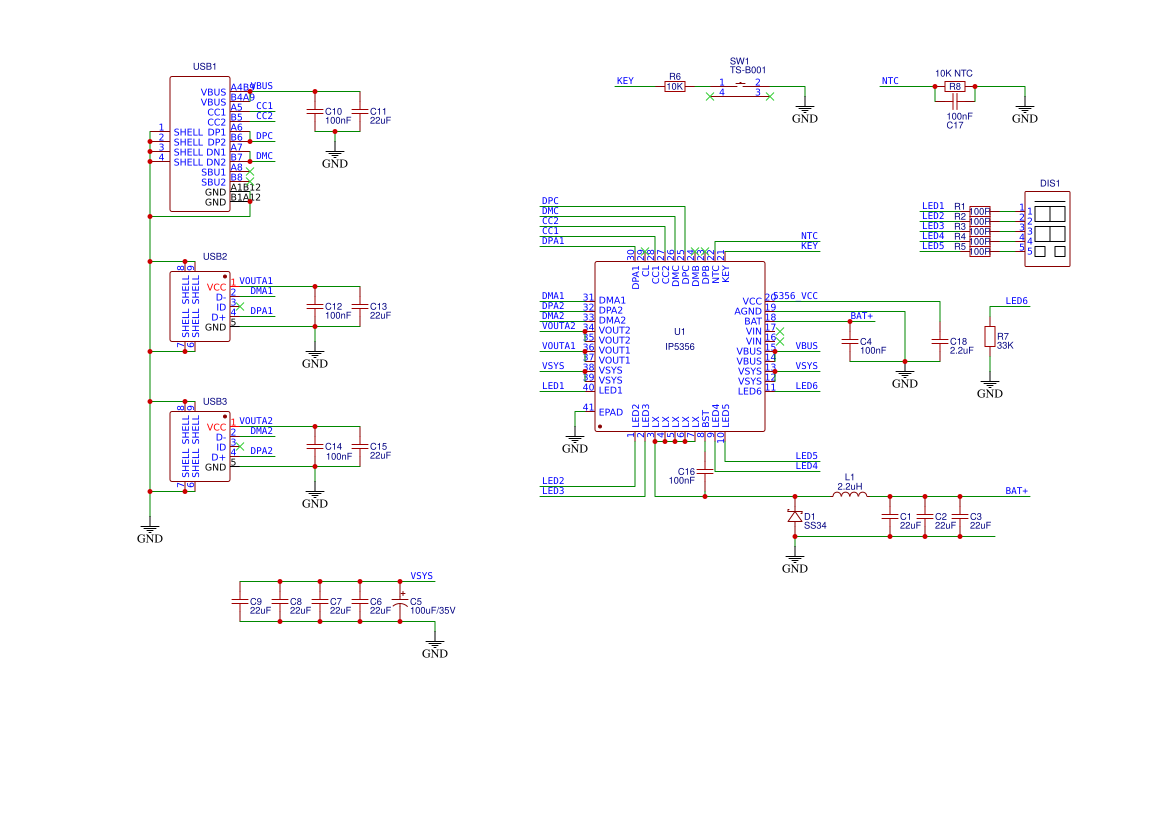This screenshot has height=827, width=1169.
Task: Select the LED1 net label beside R1
Action: (x=933, y=206)
